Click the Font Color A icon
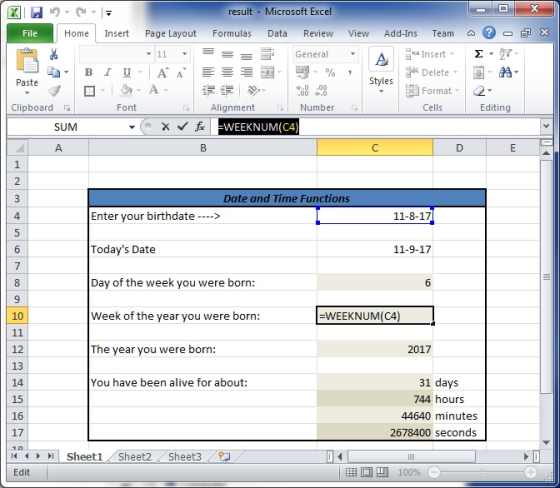The height and width of the screenshot is (488, 560). pyautogui.click(x=154, y=90)
